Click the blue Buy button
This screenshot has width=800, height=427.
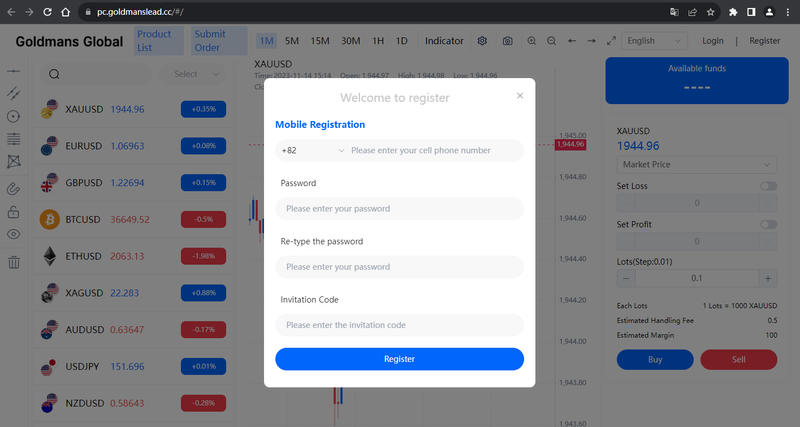pos(655,360)
